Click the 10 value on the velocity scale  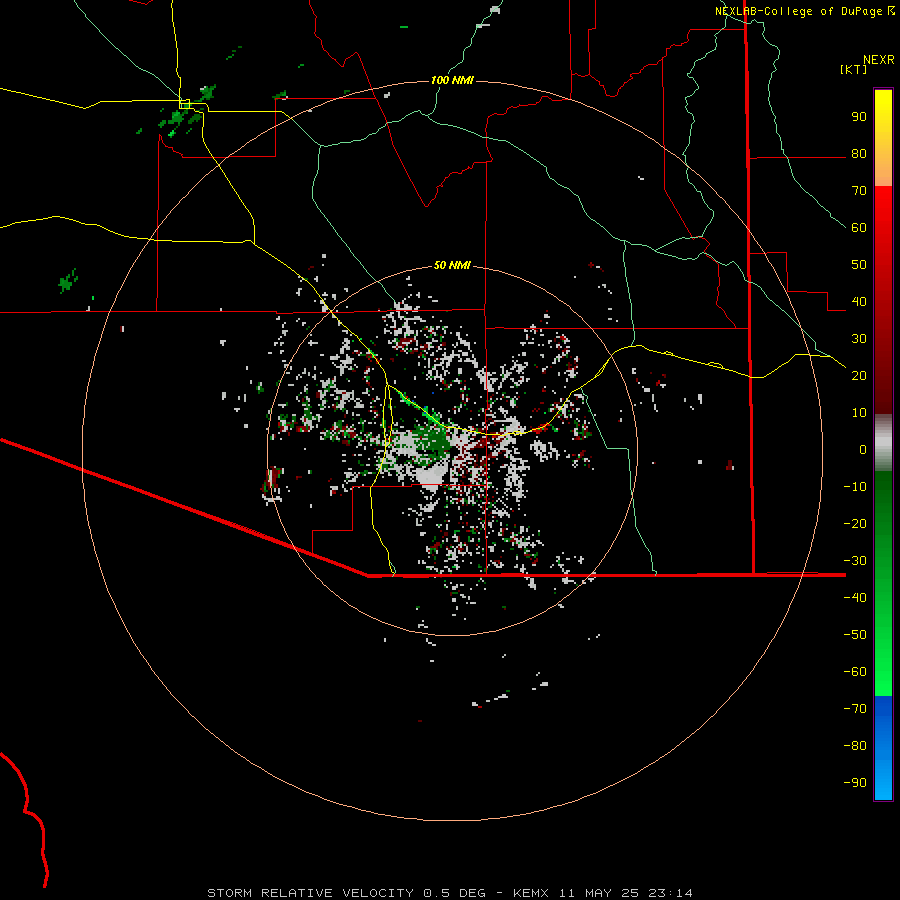click(859, 413)
